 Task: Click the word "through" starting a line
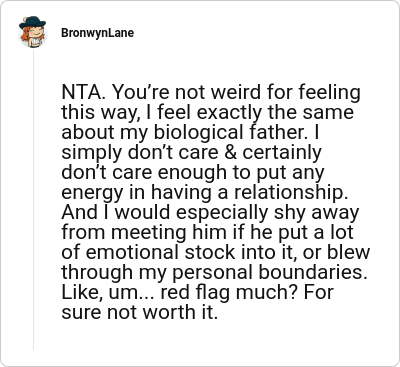(97, 273)
